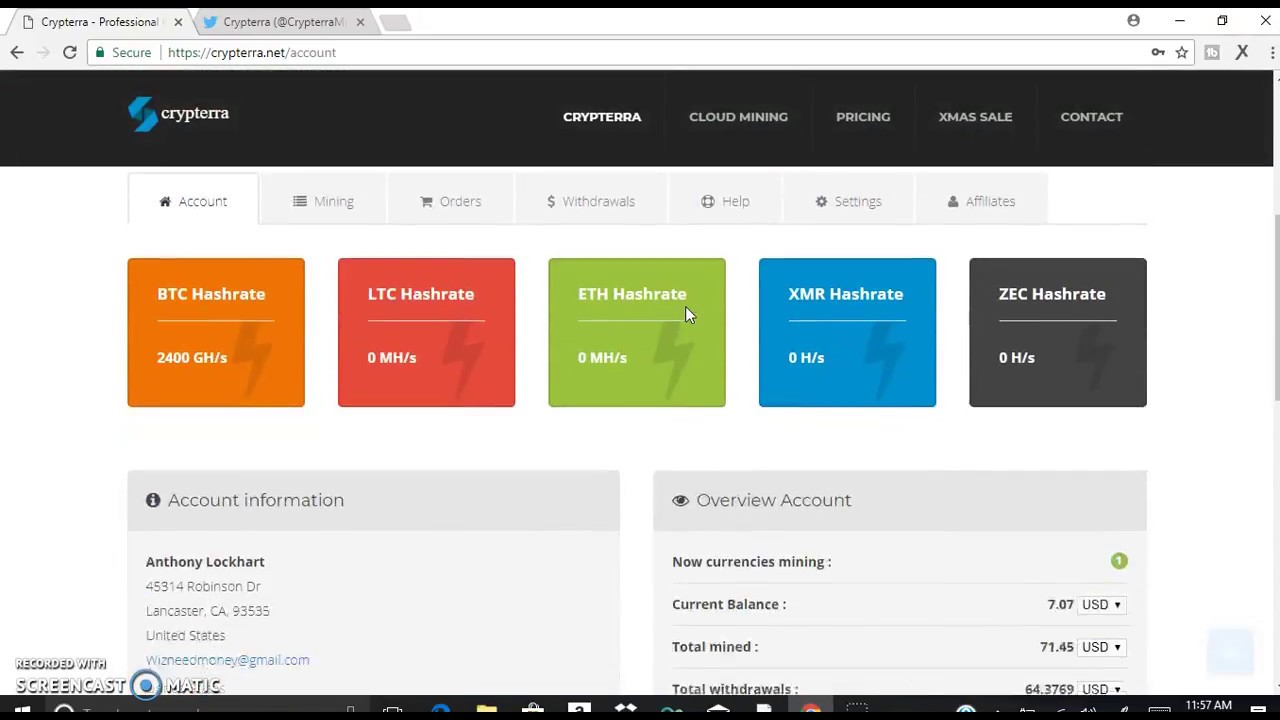1280x720 pixels.
Task: Click address line 45314 Robinson Dr
Action: pos(203,586)
